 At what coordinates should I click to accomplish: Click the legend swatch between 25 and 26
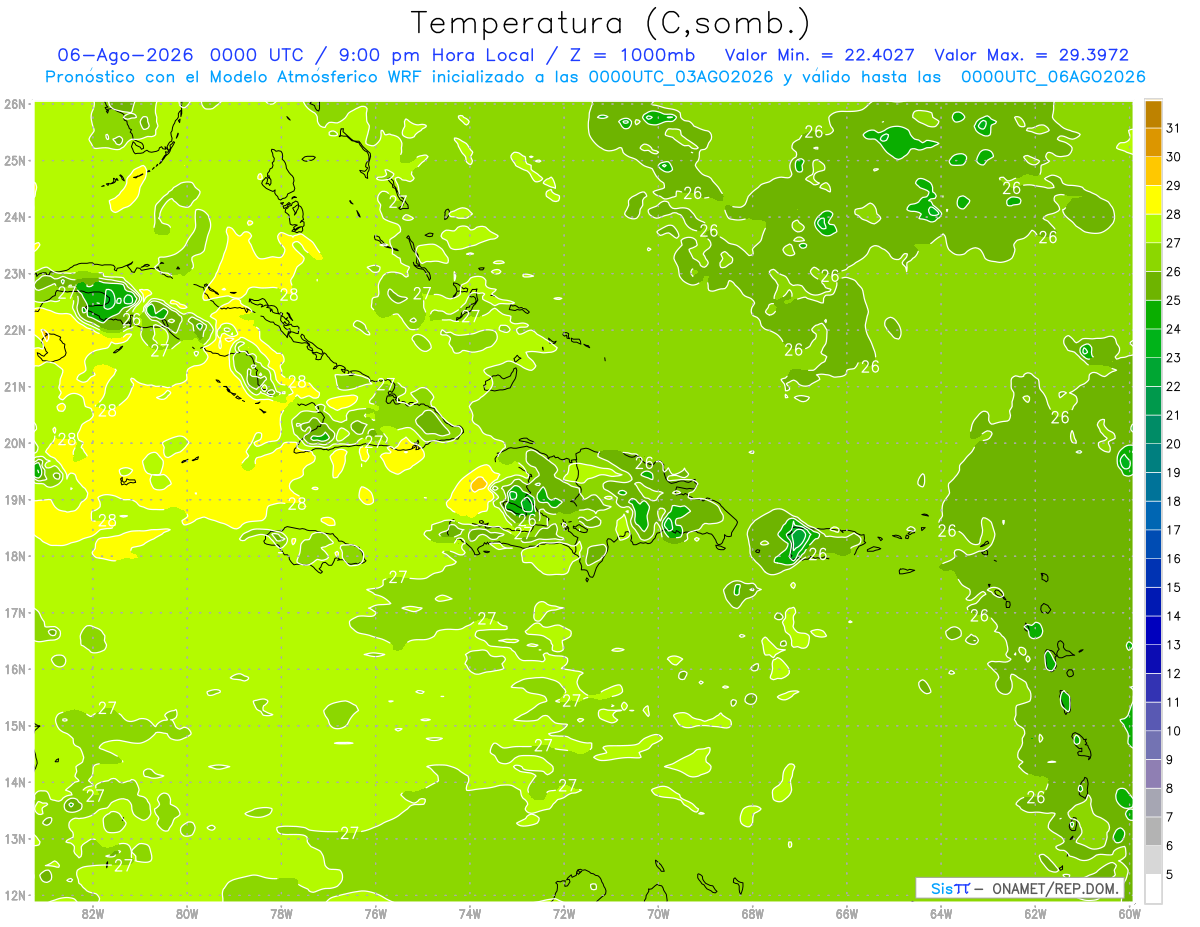click(1153, 286)
